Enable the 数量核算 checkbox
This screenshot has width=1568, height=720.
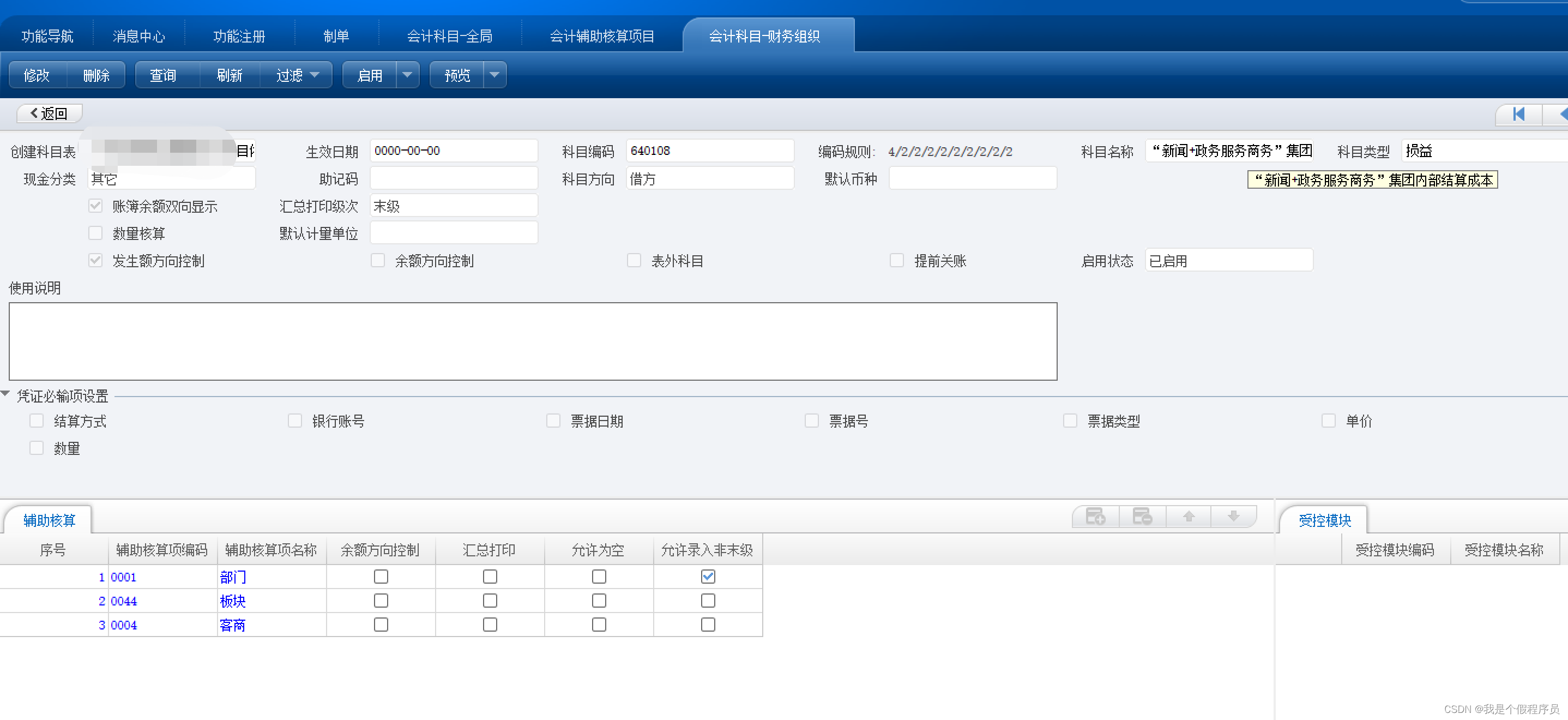[x=95, y=233]
